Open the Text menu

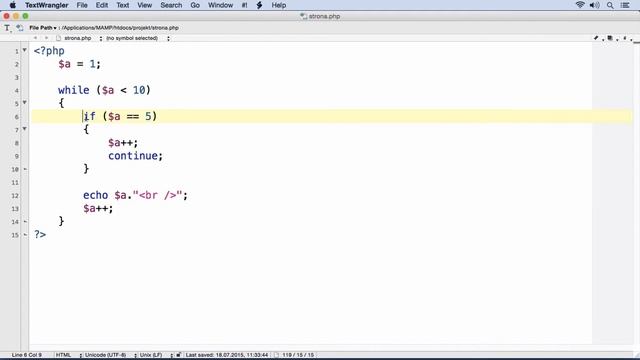122,5
